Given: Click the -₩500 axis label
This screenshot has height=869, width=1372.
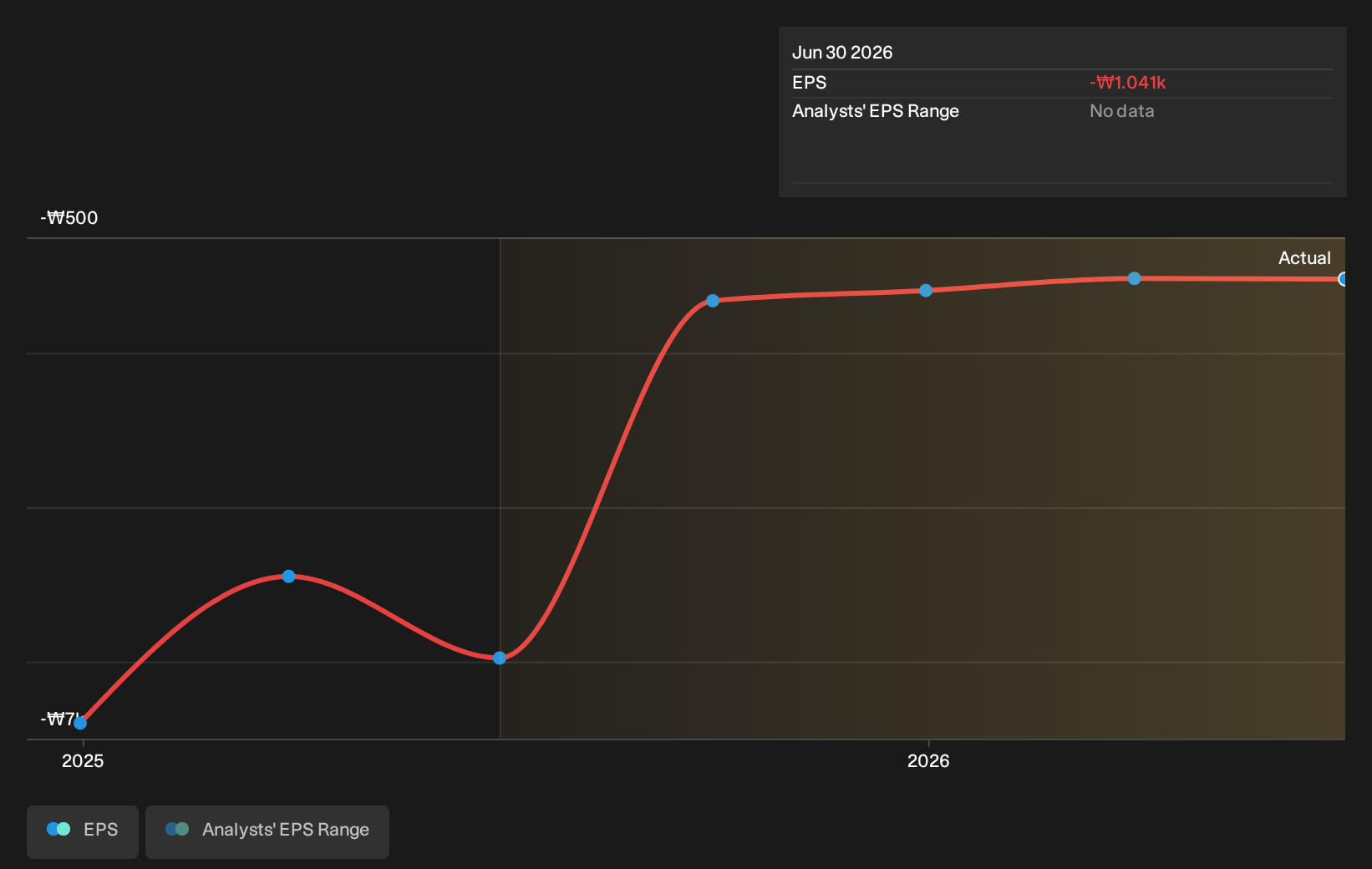Looking at the screenshot, I should 69,218.
